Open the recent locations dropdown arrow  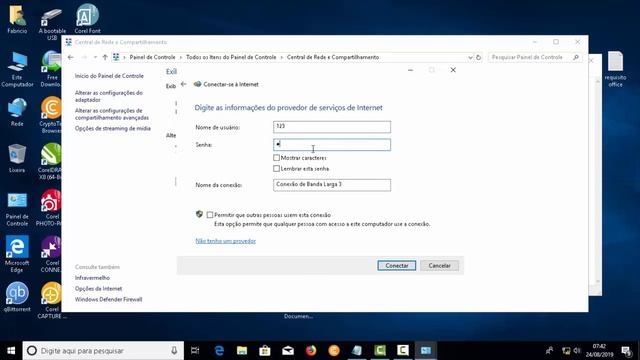(95, 57)
